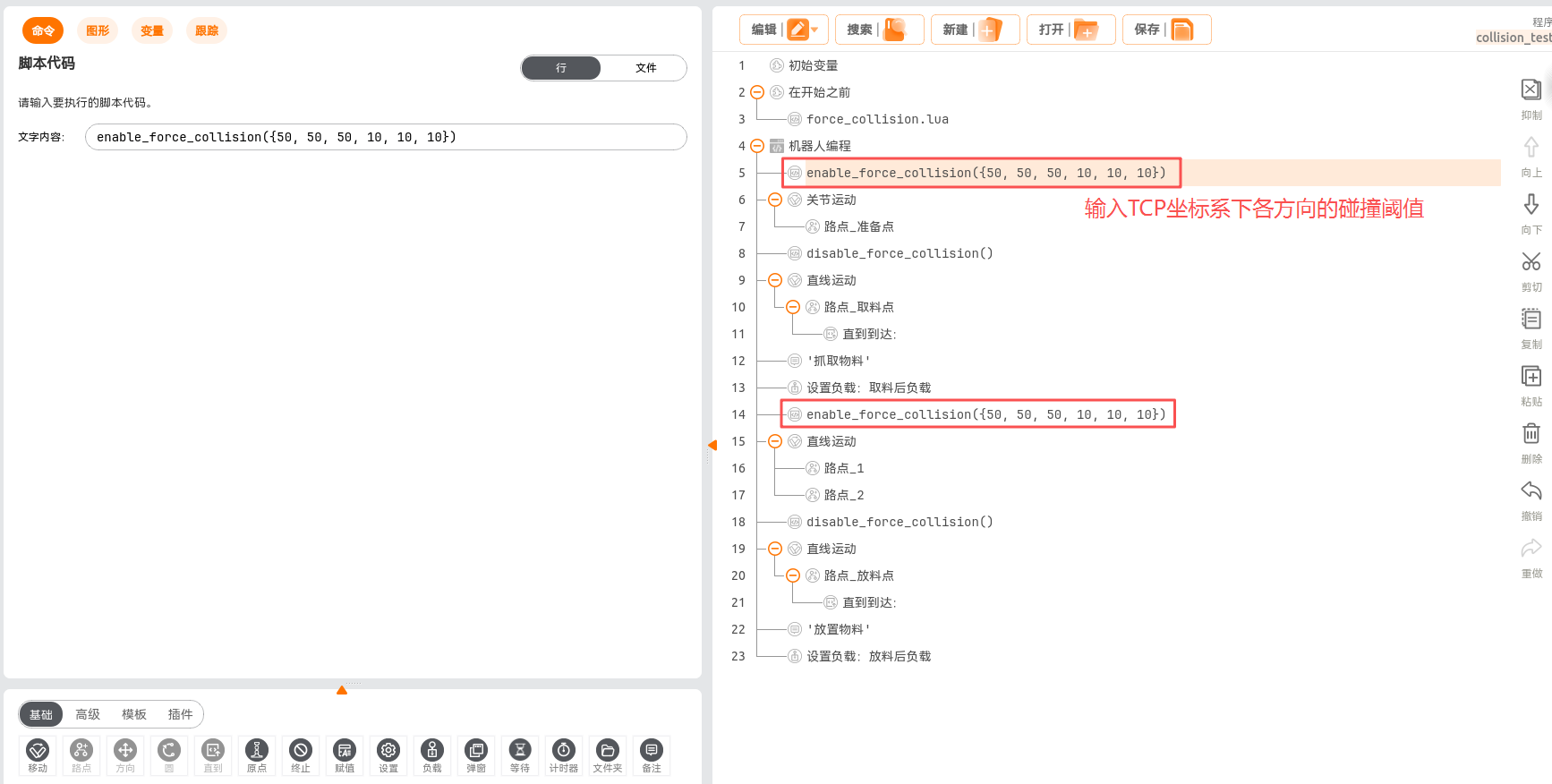Switch script source to 文件 (File)
The height and width of the screenshot is (784, 1552).
[x=645, y=68]
